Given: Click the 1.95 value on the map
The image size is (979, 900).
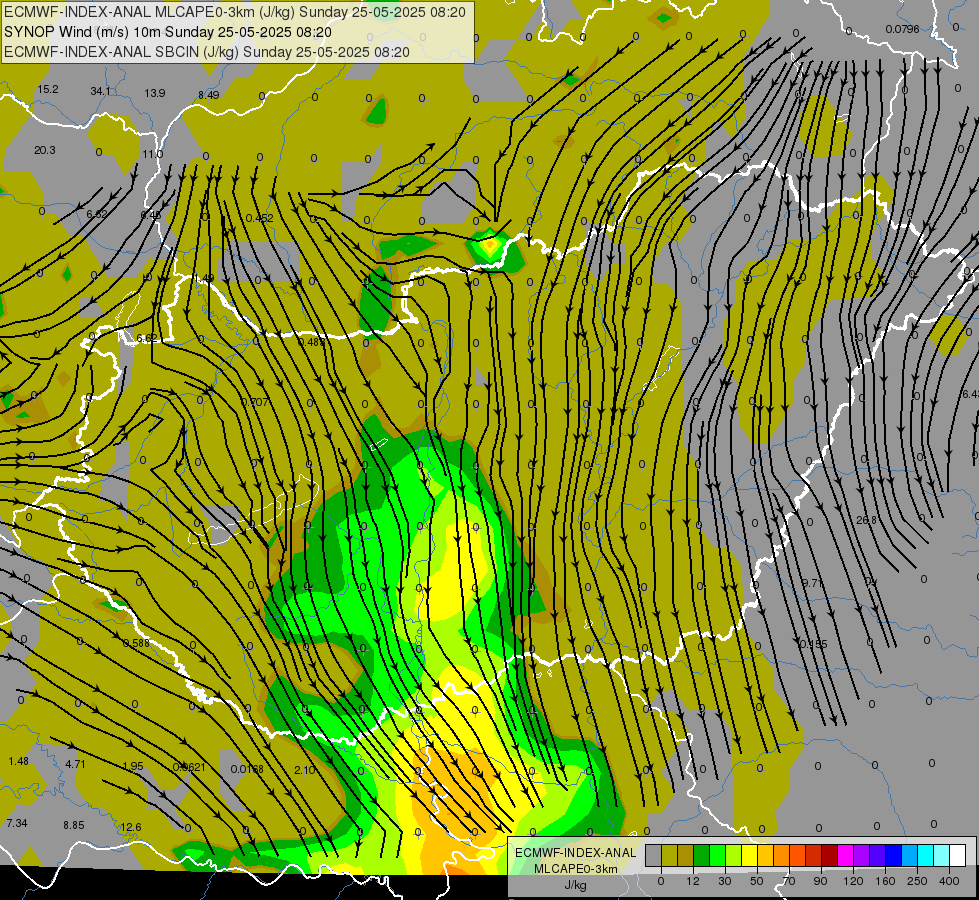Looking at the screenshot, I should [x=132, y=766].
